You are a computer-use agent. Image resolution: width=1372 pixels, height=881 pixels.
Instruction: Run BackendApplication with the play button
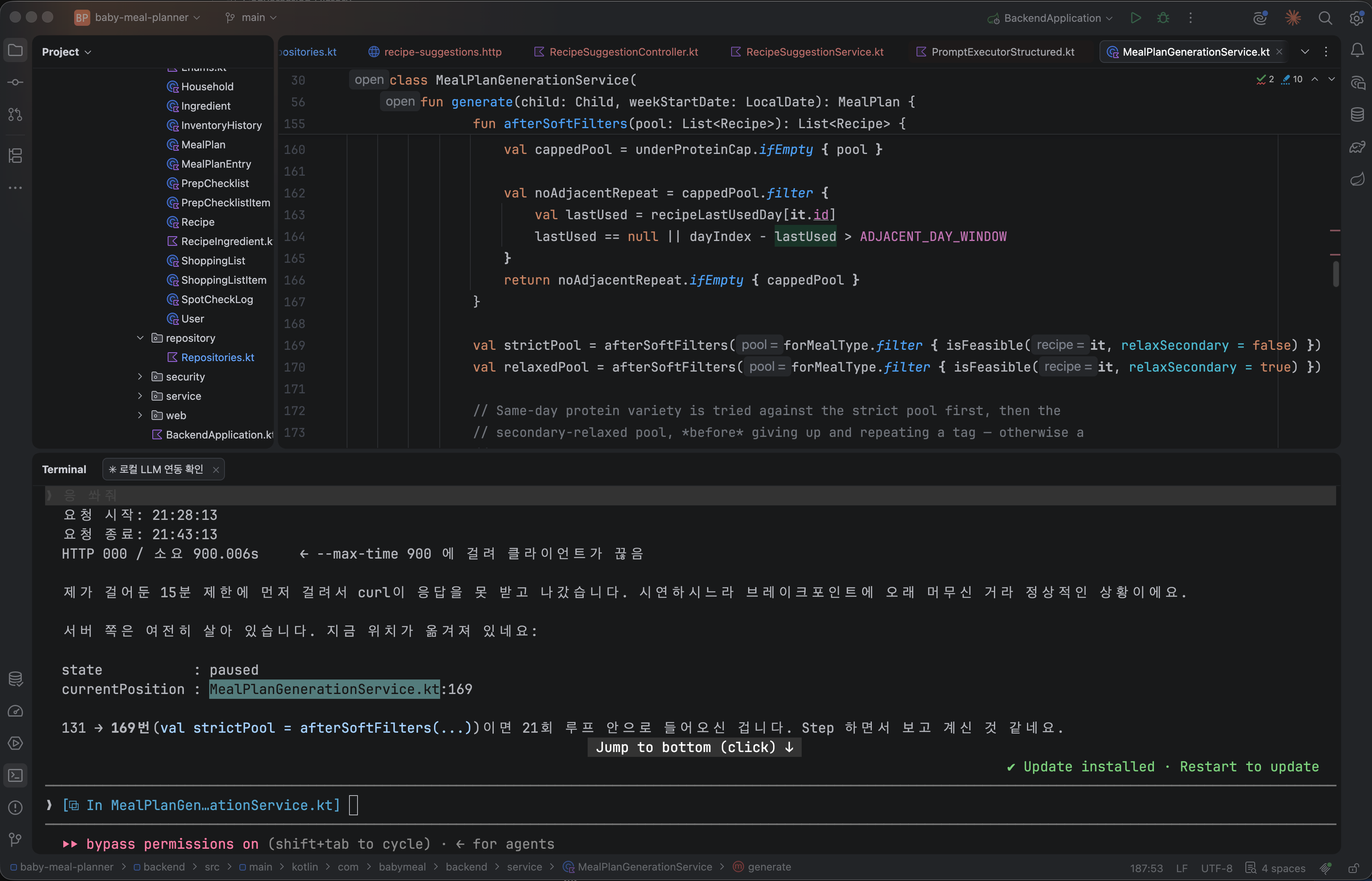tap(1136, 18)
